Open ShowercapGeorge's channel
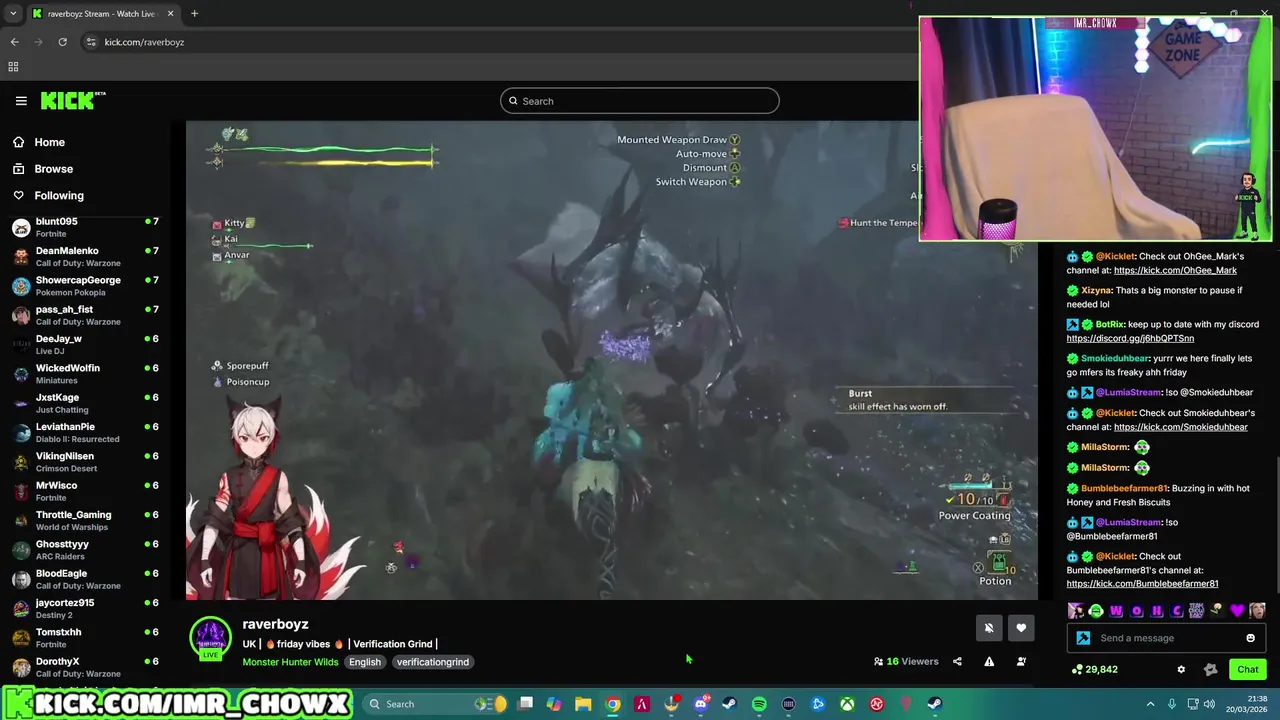Image resolution: width=1280 pixels, height=720 pixels. click(x=85, y=286)
